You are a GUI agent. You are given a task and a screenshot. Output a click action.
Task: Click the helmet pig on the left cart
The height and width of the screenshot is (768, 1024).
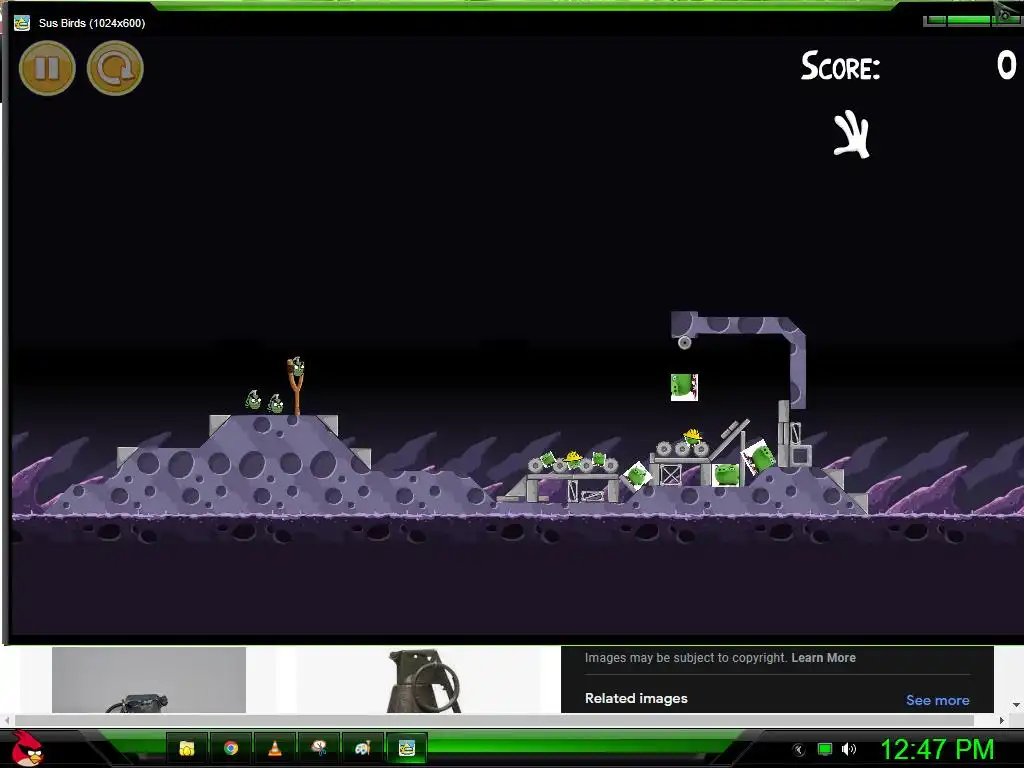pyautogui.click(x=573, y=458)
